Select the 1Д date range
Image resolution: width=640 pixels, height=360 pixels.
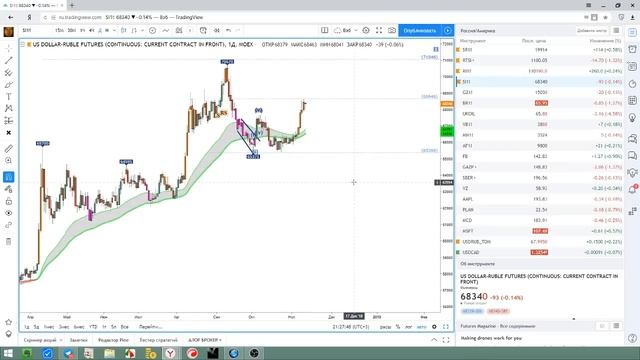[27, 327]
